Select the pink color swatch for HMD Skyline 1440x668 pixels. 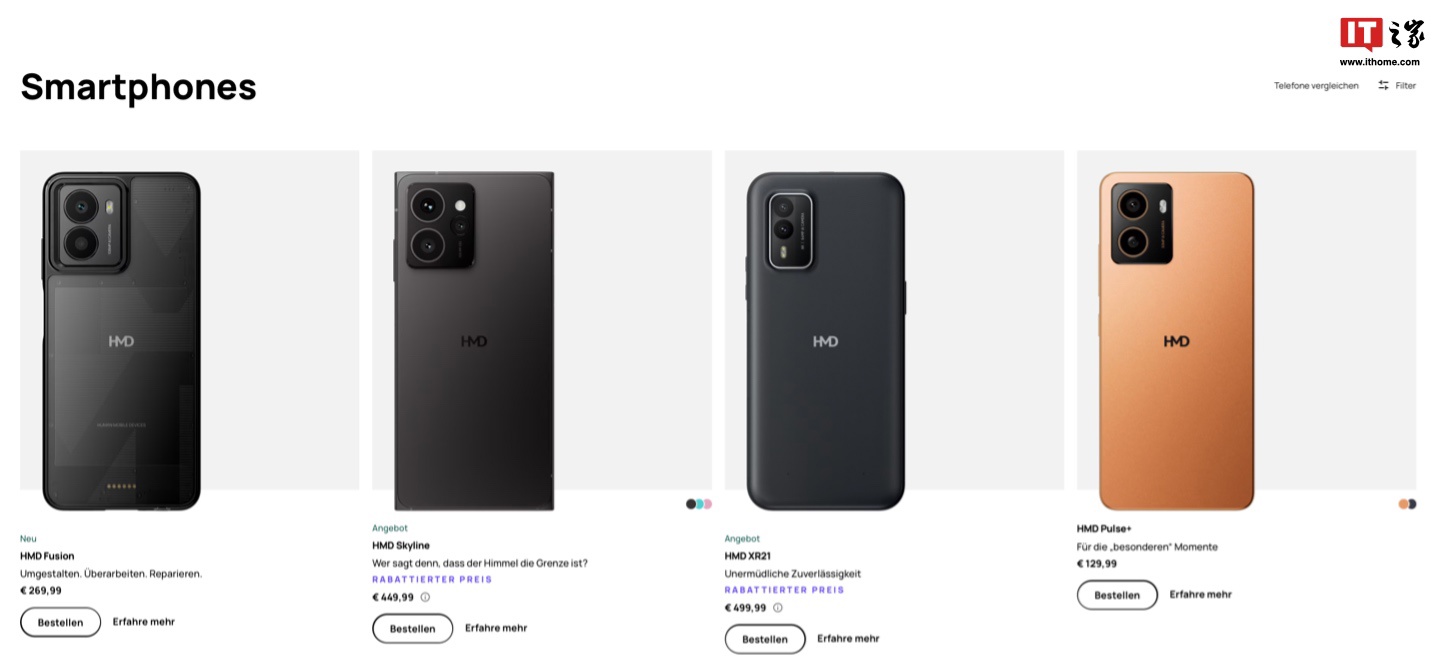pos(707,504)
